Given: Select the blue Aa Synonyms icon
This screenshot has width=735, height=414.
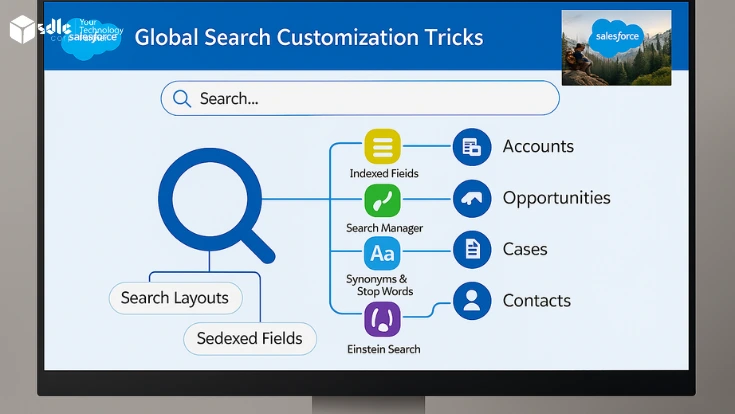Looking at the screenshot, I should pyautogui.click(x=382, y=253).
